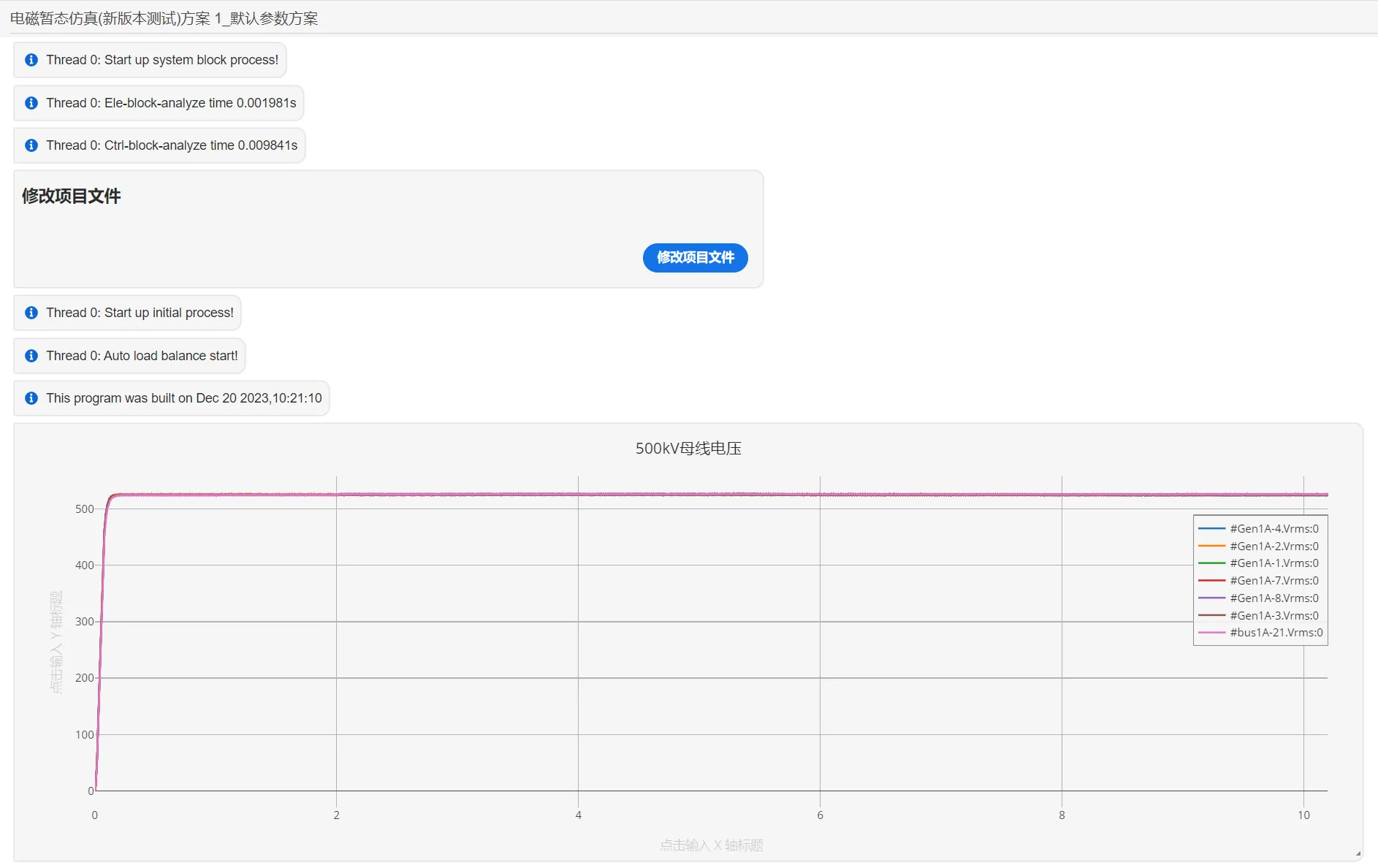The image size is (1378, 868).
Task: Click the X axis title placeholder 点击输入 X 轴标题
Action: tap(712, 845)
